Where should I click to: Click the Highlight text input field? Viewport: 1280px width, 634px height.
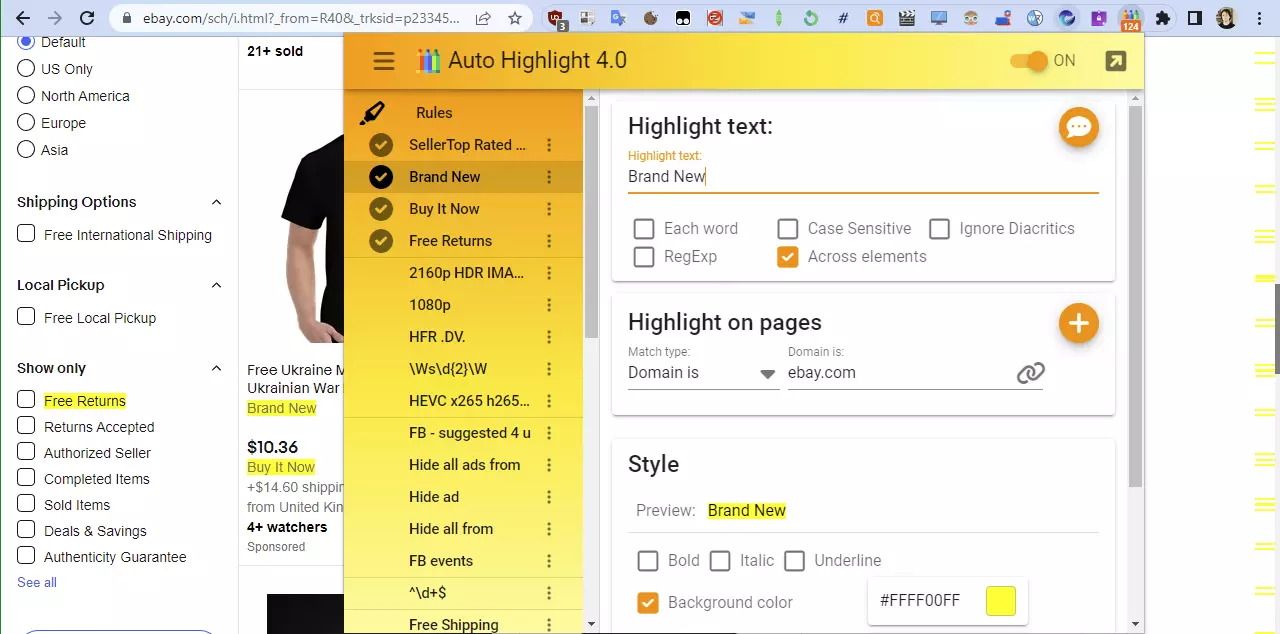tap(863, 177)
